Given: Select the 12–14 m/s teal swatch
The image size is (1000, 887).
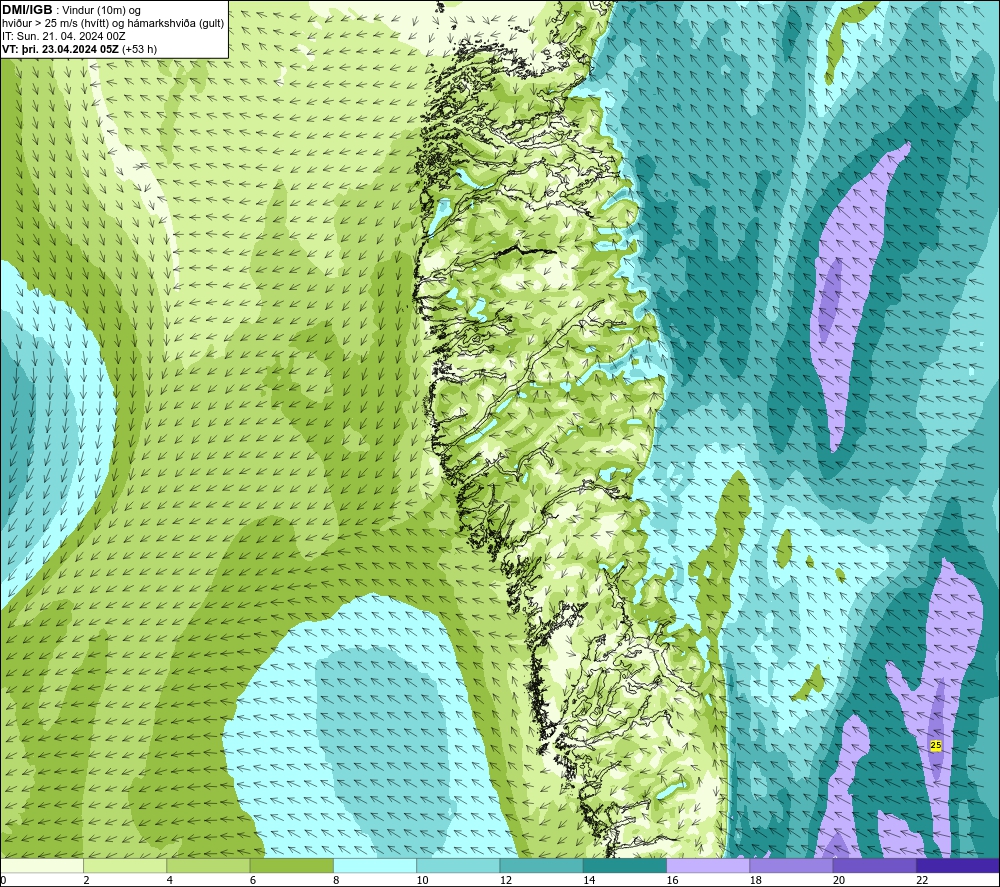Looking at the screenshot, I should [x=541, y=865].
